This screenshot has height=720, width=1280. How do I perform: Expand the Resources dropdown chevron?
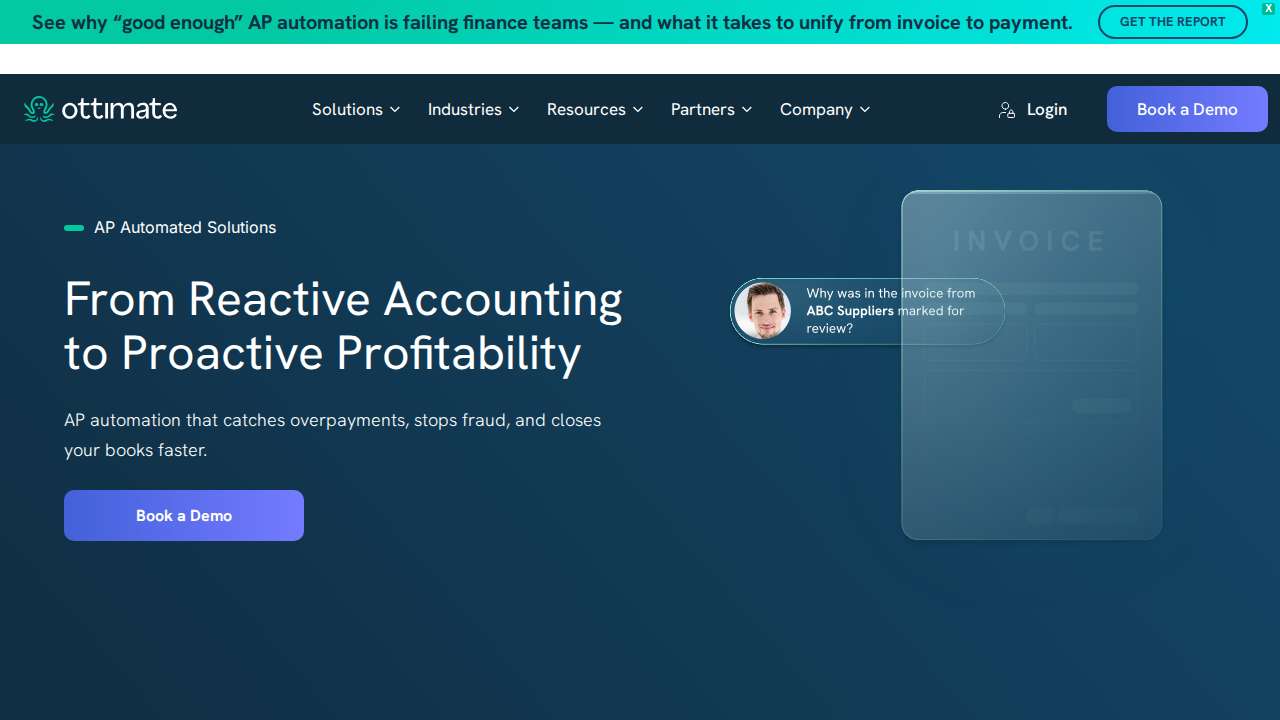(x=638, y=110)
